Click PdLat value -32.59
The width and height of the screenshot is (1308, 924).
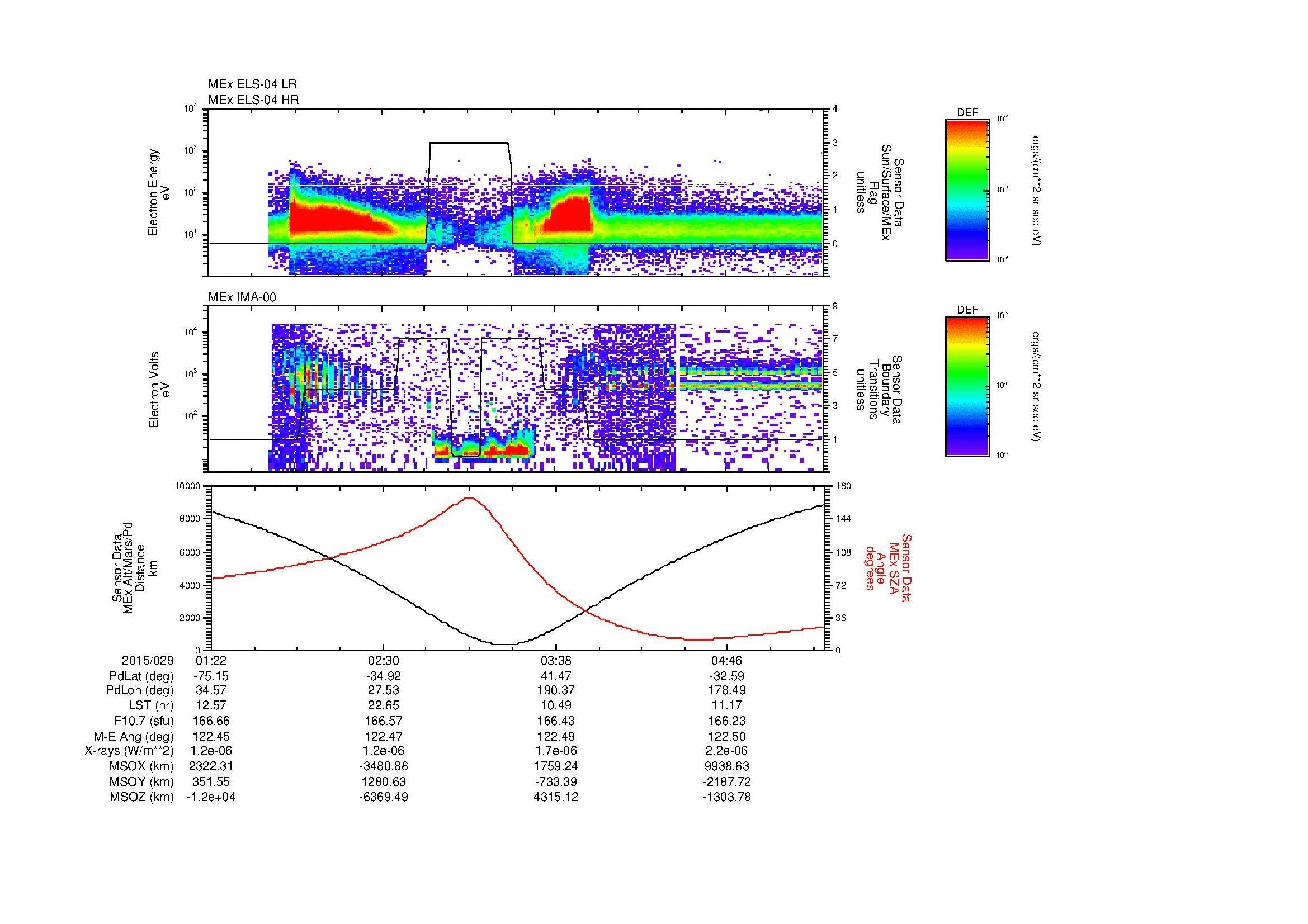[727, 676]
